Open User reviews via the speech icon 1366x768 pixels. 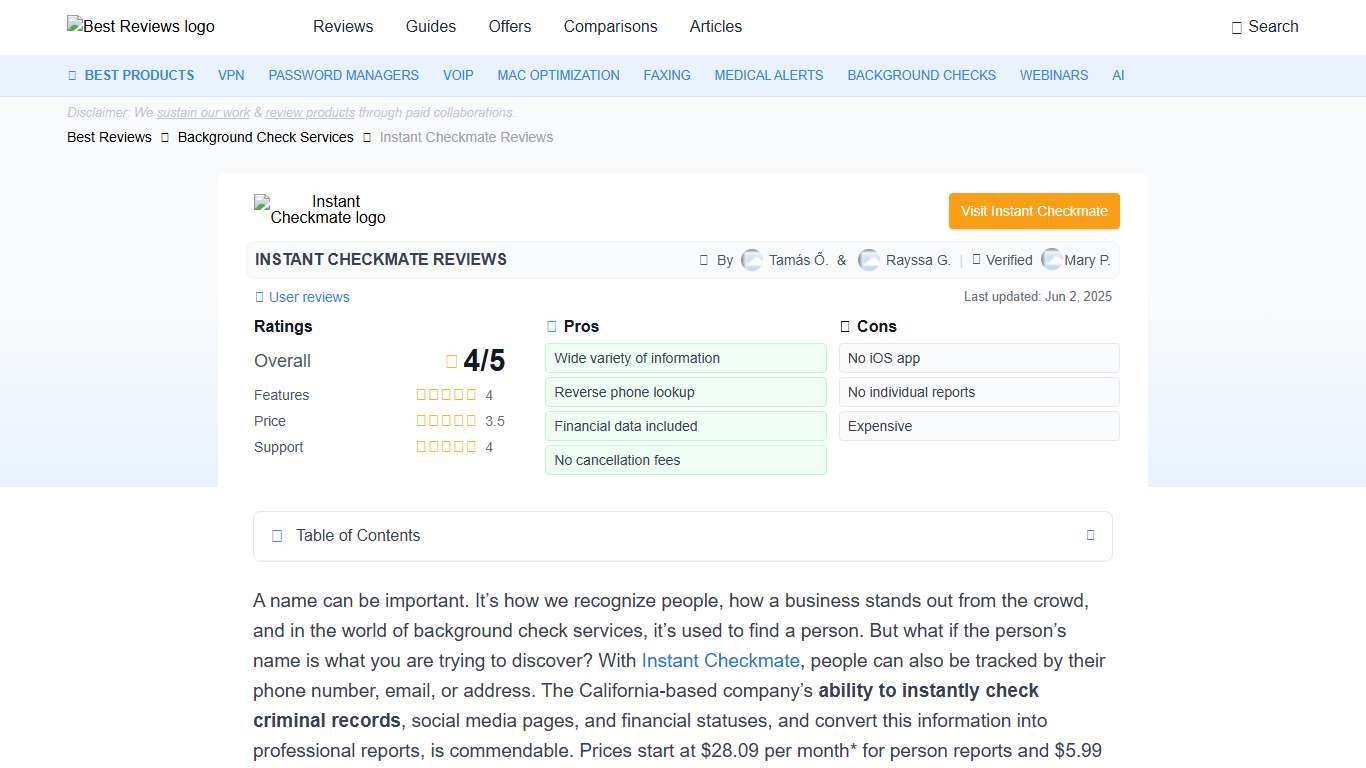pyautogui.click(x=257, y=297)
